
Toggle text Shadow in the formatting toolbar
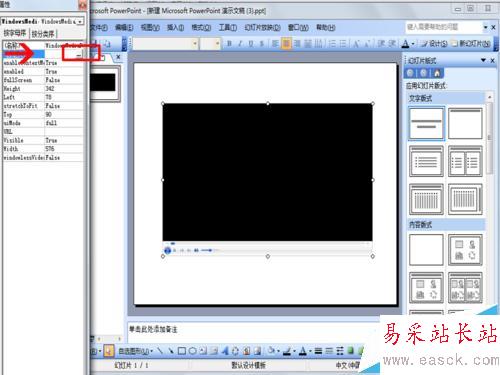click(x=262, y=44)
